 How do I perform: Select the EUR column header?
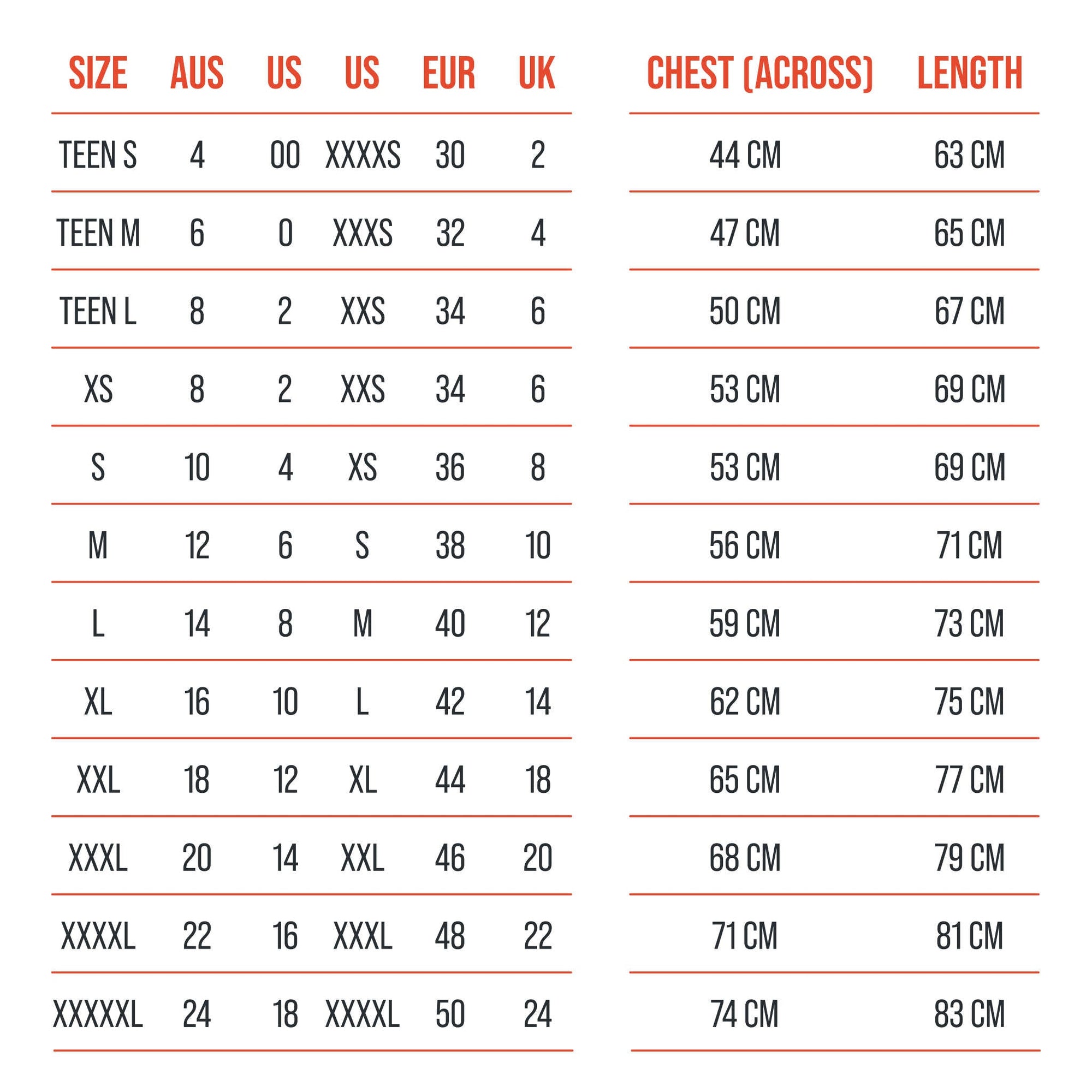click(449, 73)
